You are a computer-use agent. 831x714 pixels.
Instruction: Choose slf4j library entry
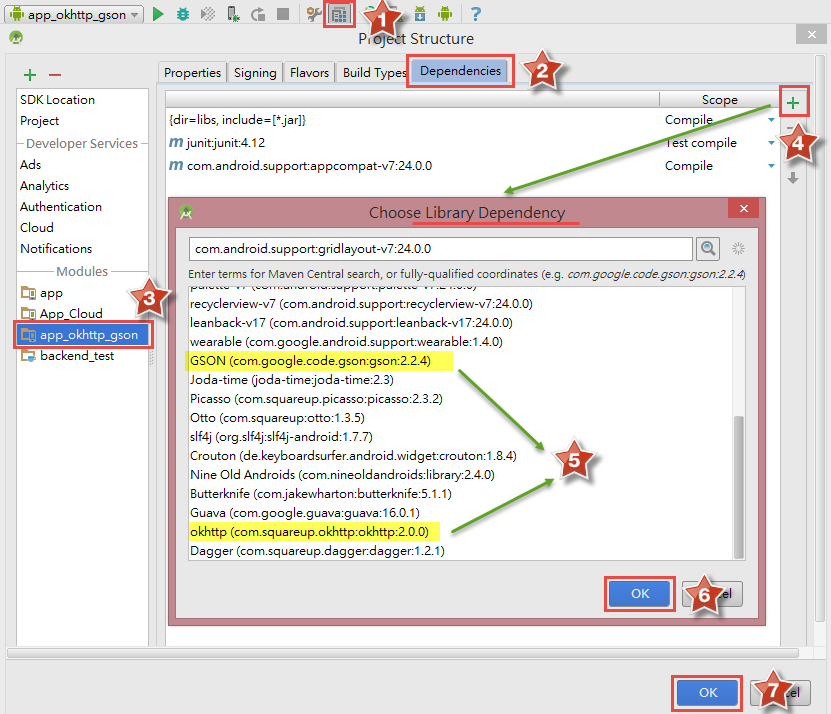(281, 437)
